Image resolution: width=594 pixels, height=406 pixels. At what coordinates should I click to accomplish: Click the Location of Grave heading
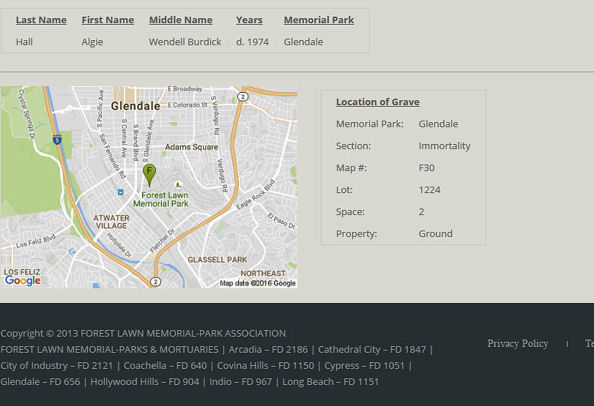coord(378,102)
